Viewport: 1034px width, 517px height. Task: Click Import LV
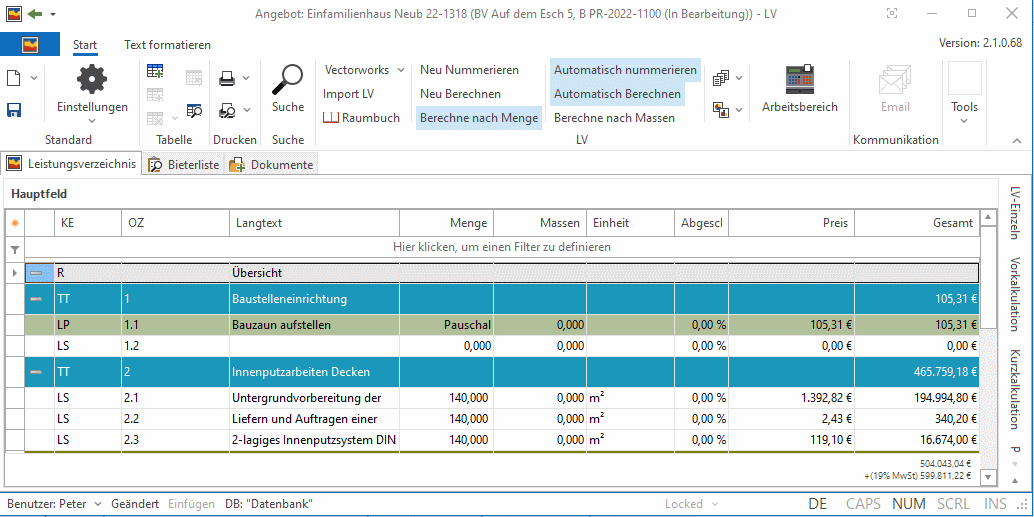tap(349, 94)
